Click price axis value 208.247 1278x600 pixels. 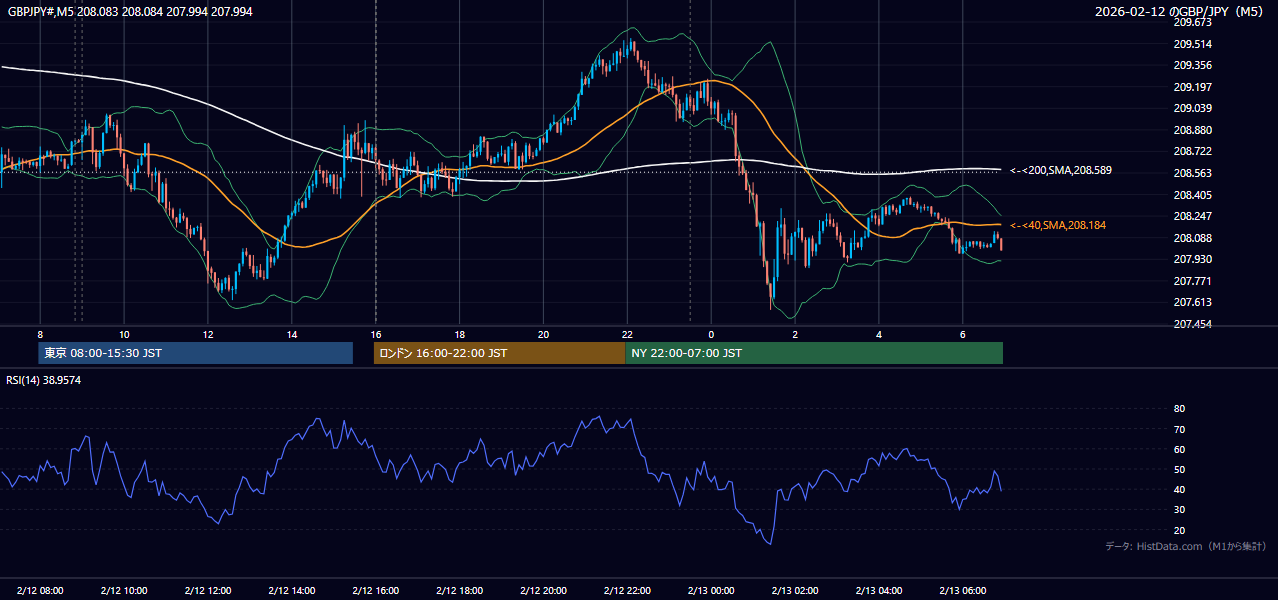click(x=1192, y=216)
